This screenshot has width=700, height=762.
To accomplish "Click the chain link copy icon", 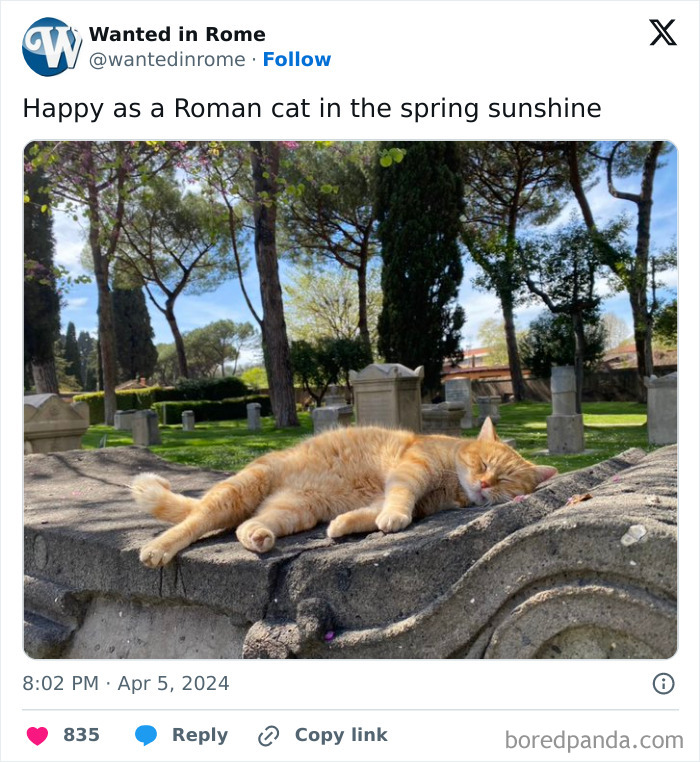I will (268, 736).
